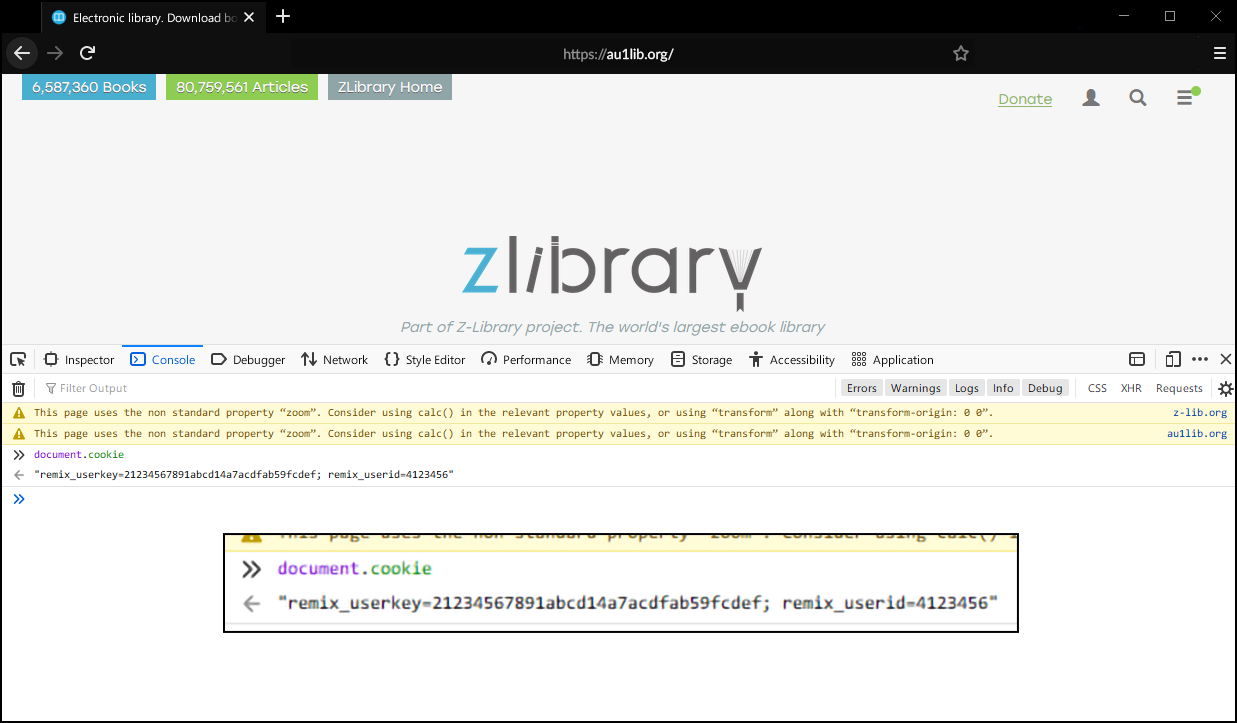This screenshot has width=1237, height=723.
Task: Toggle responsive design mode icon
Action: click(1173, 359)
